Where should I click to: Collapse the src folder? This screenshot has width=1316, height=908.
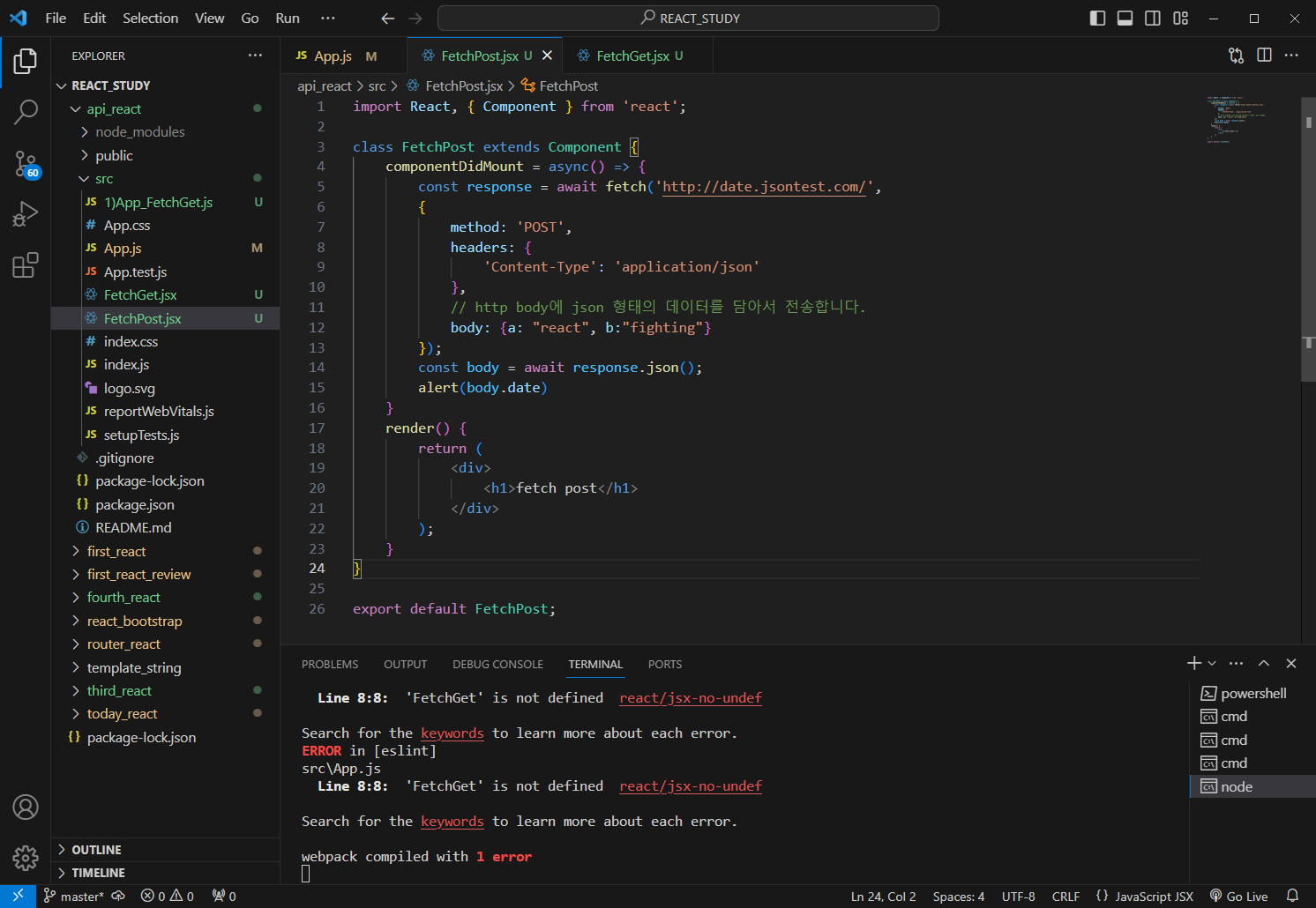[166, 178]
